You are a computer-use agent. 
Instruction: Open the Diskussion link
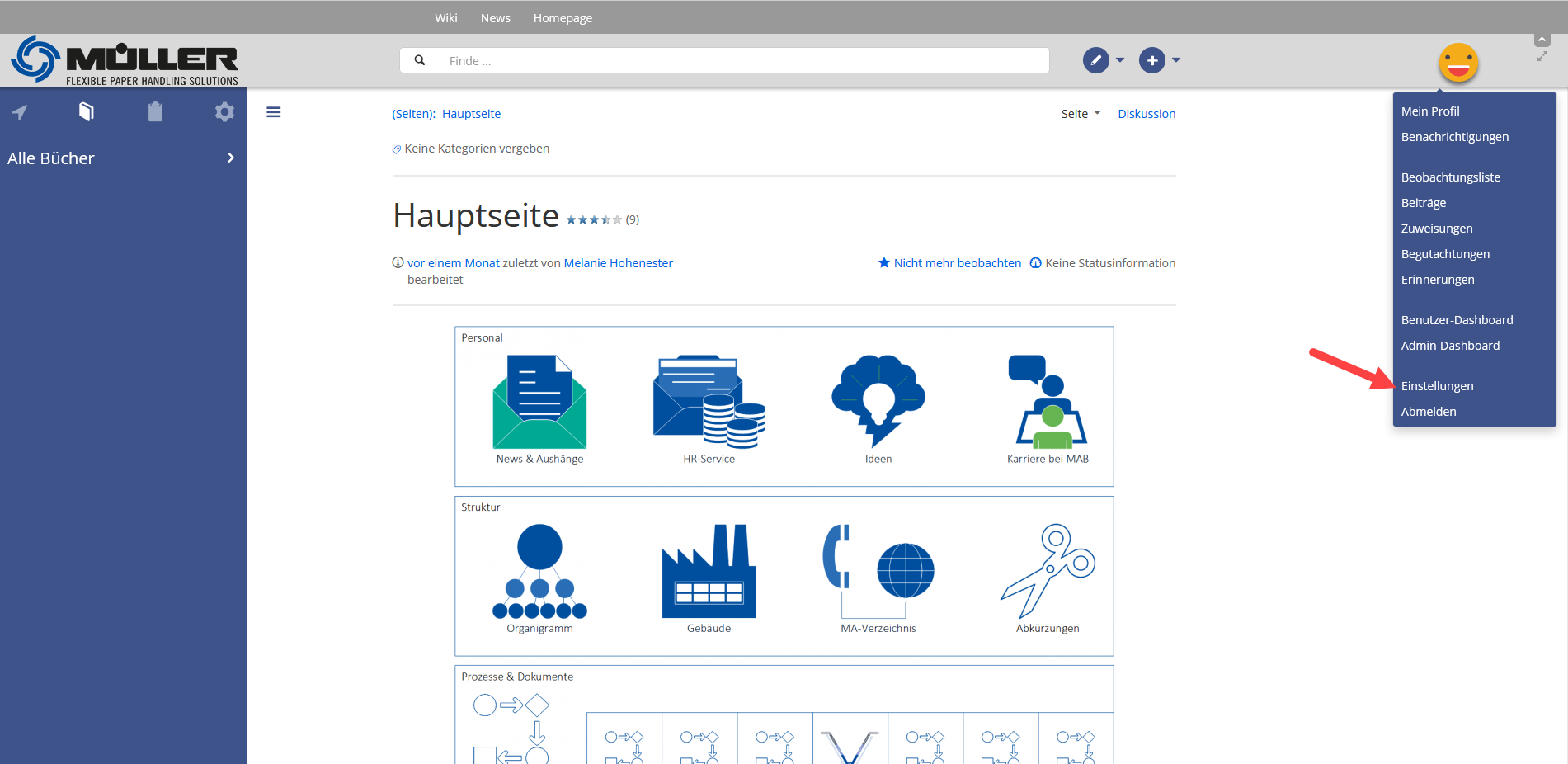click(x=1146, y=114)
